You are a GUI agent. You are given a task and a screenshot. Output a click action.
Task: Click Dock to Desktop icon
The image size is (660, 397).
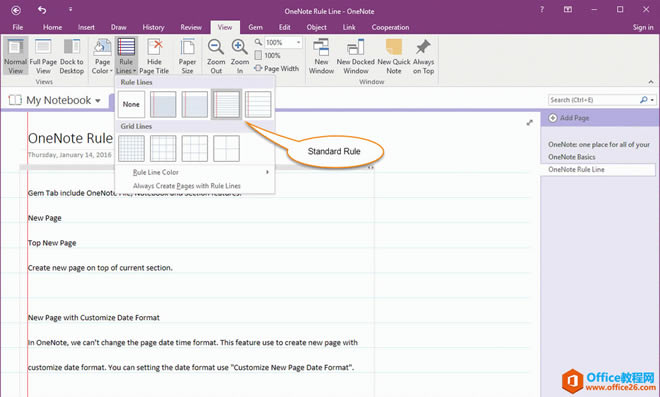coord(72,56)
